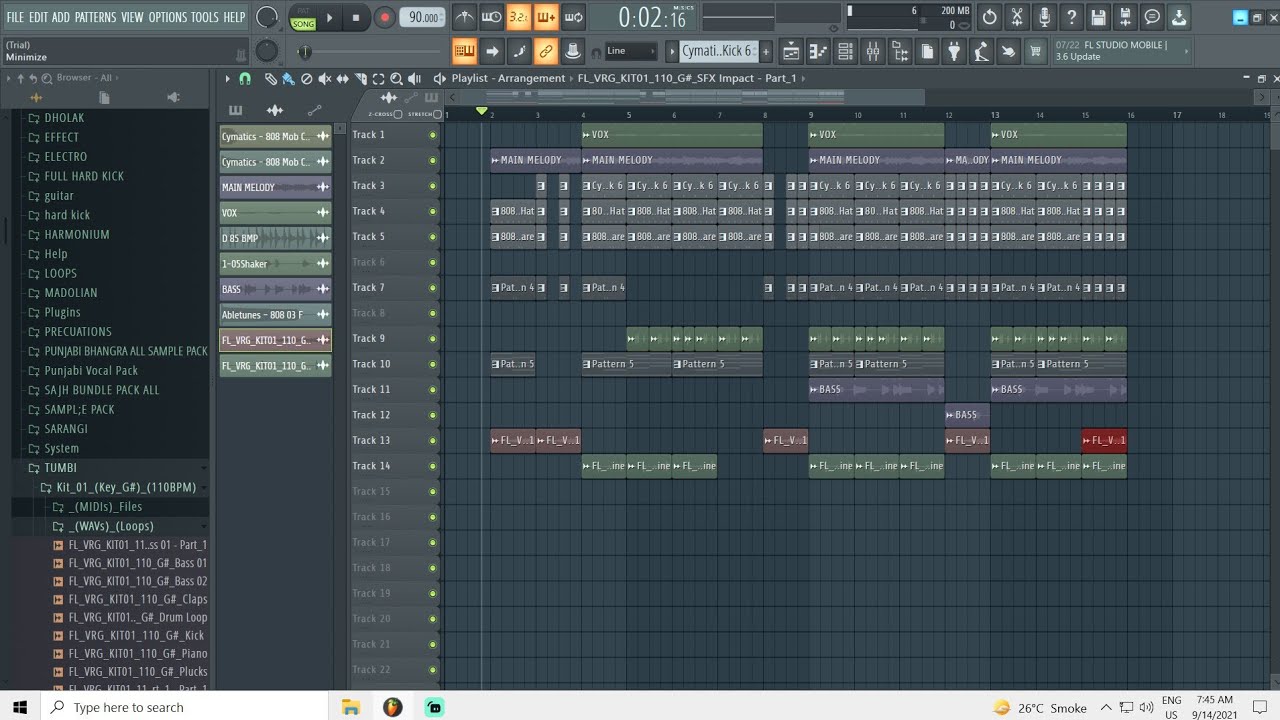Click the Render export audio icon

(x=1125, y=17)
